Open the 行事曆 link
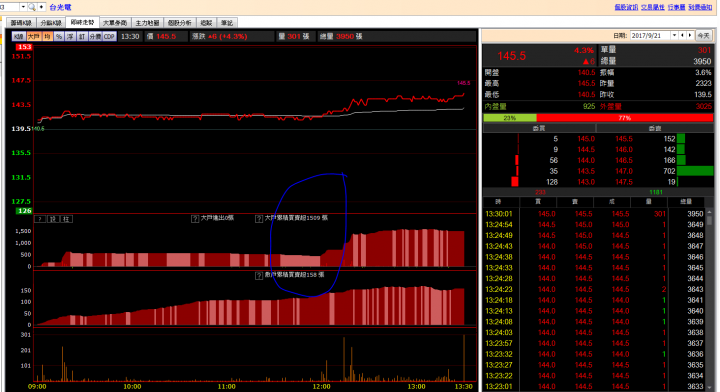This screenshot has height=392, width=720. [x=676, y=7]
